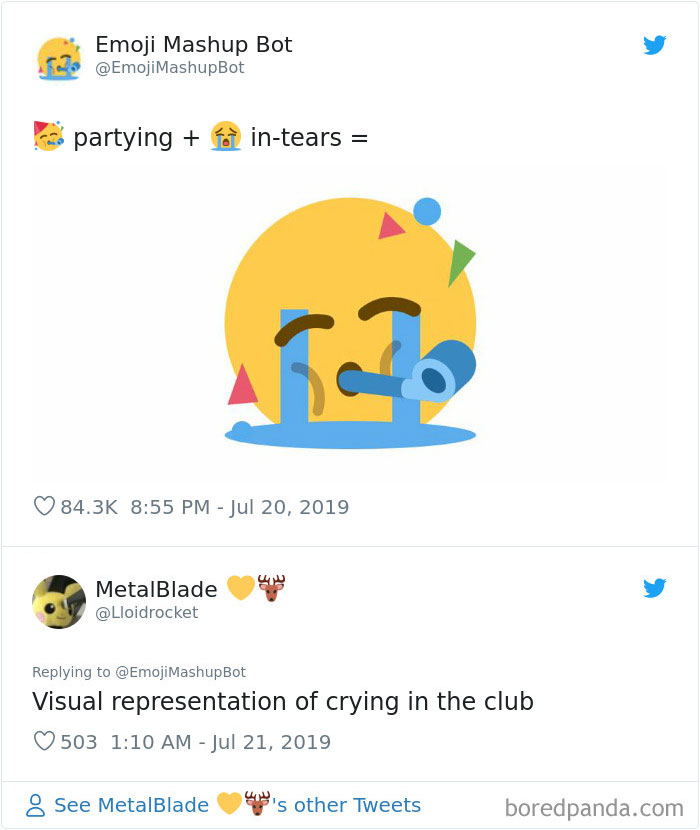Like Emoji Mashup Bot's tweet via heart icon
700x830 pixels.
click(43, 507)
